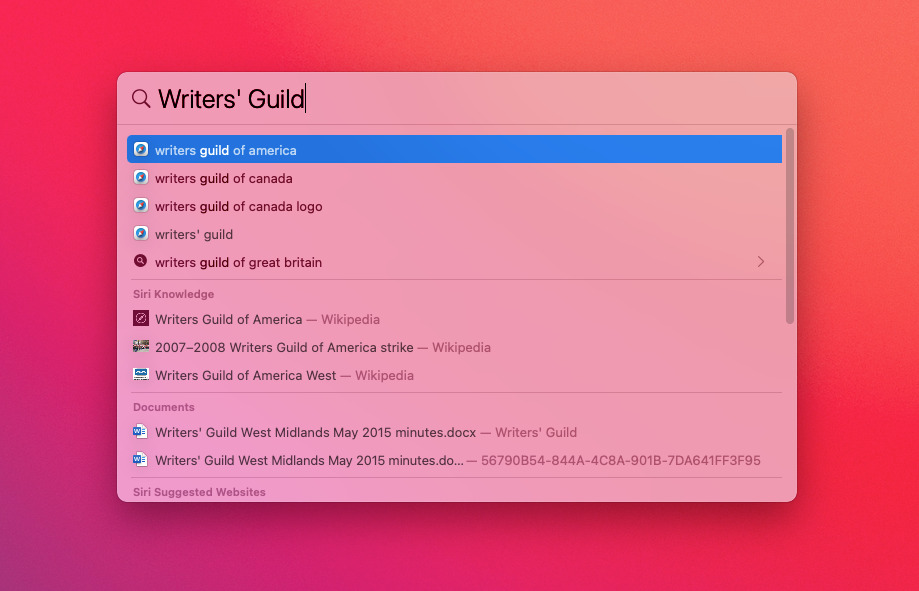Image resolution: width=919 pixels, height=591 pixels.
Task: Click the Spotlight magnifying glass icon
Action: (x=141, y=98)
